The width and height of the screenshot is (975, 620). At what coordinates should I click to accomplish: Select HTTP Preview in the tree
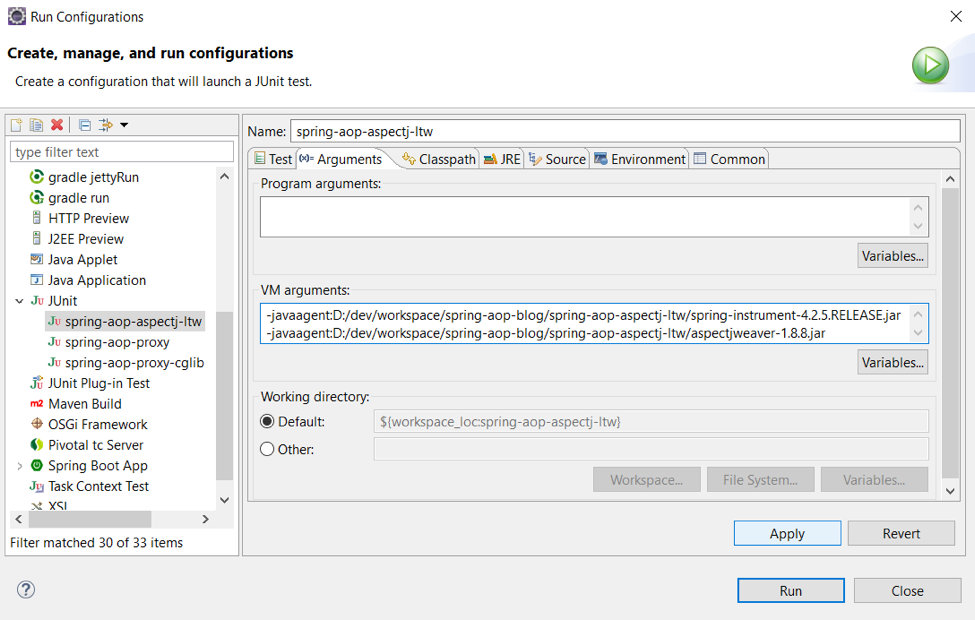click(88, 218)
